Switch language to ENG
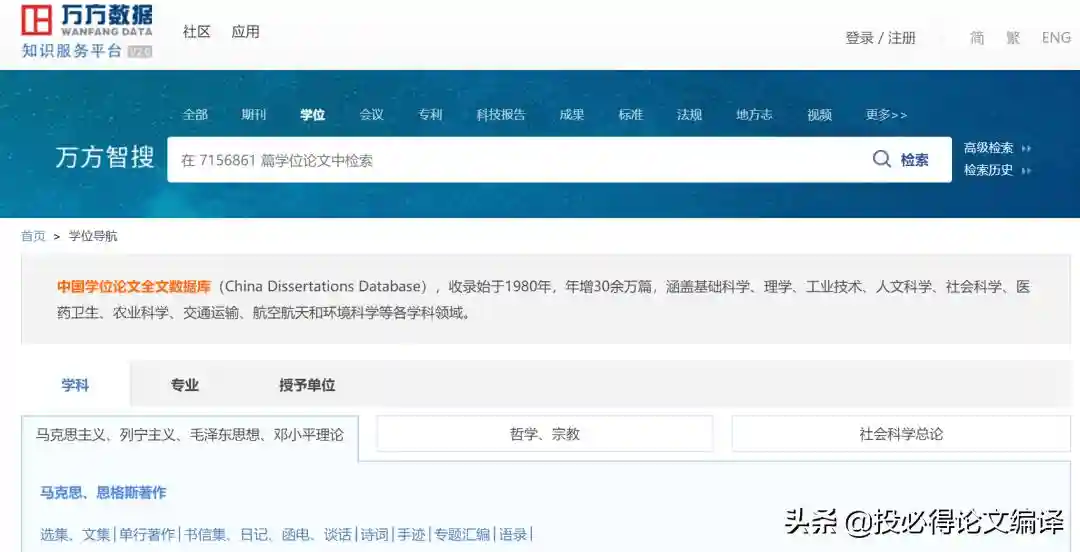The image size is (1080, 552). (1056, 38)
